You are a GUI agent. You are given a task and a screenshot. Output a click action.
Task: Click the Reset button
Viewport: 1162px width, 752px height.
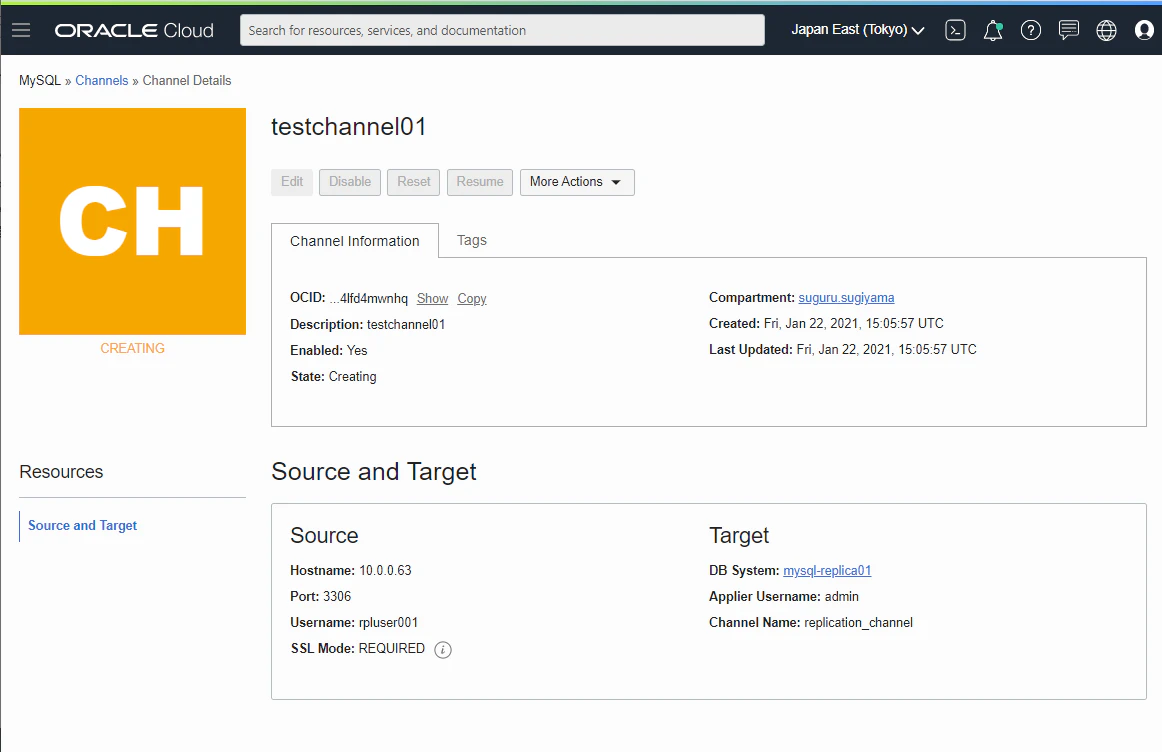click(x=414, y=182)
